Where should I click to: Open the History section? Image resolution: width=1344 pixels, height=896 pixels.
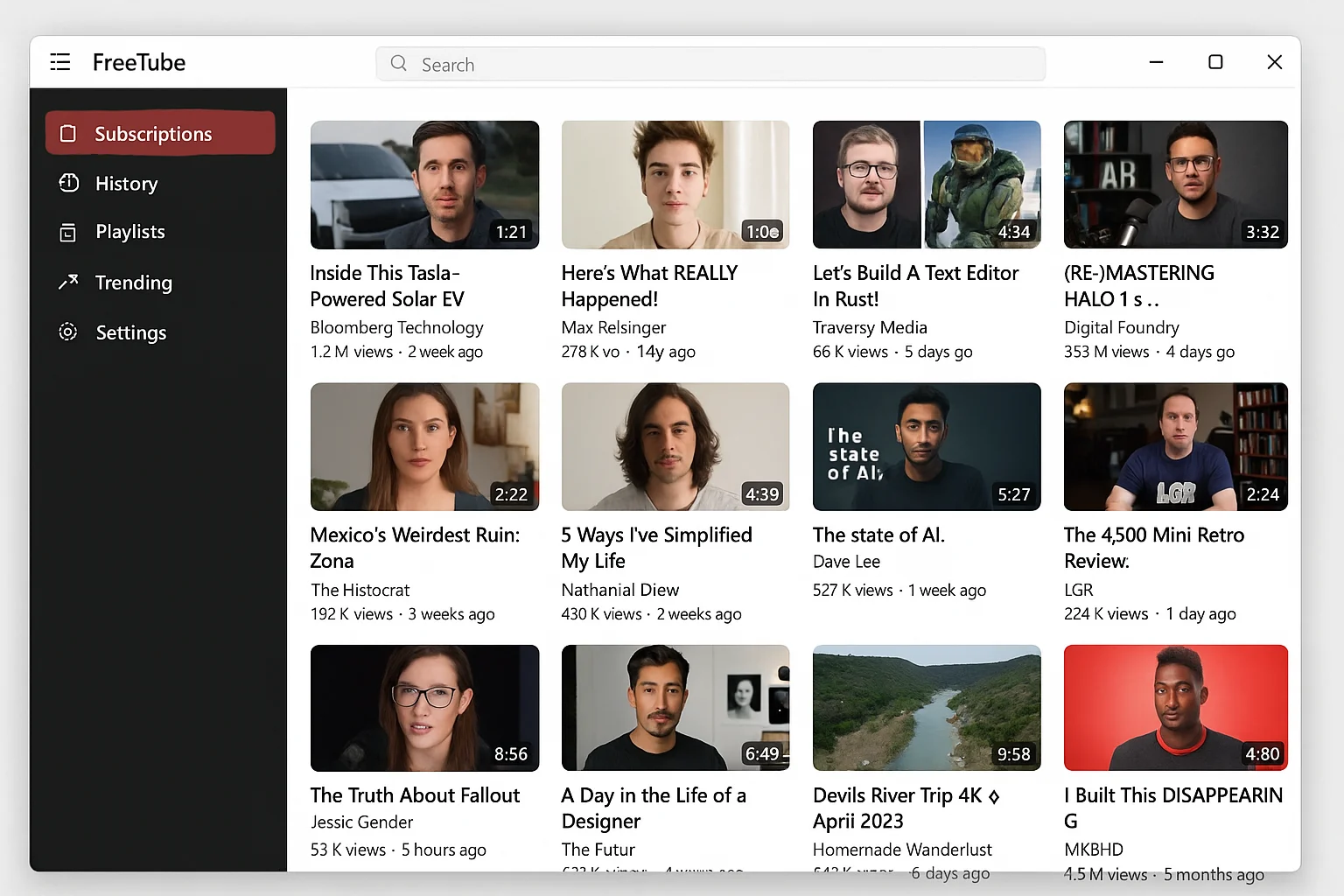[x=160, y=183]
